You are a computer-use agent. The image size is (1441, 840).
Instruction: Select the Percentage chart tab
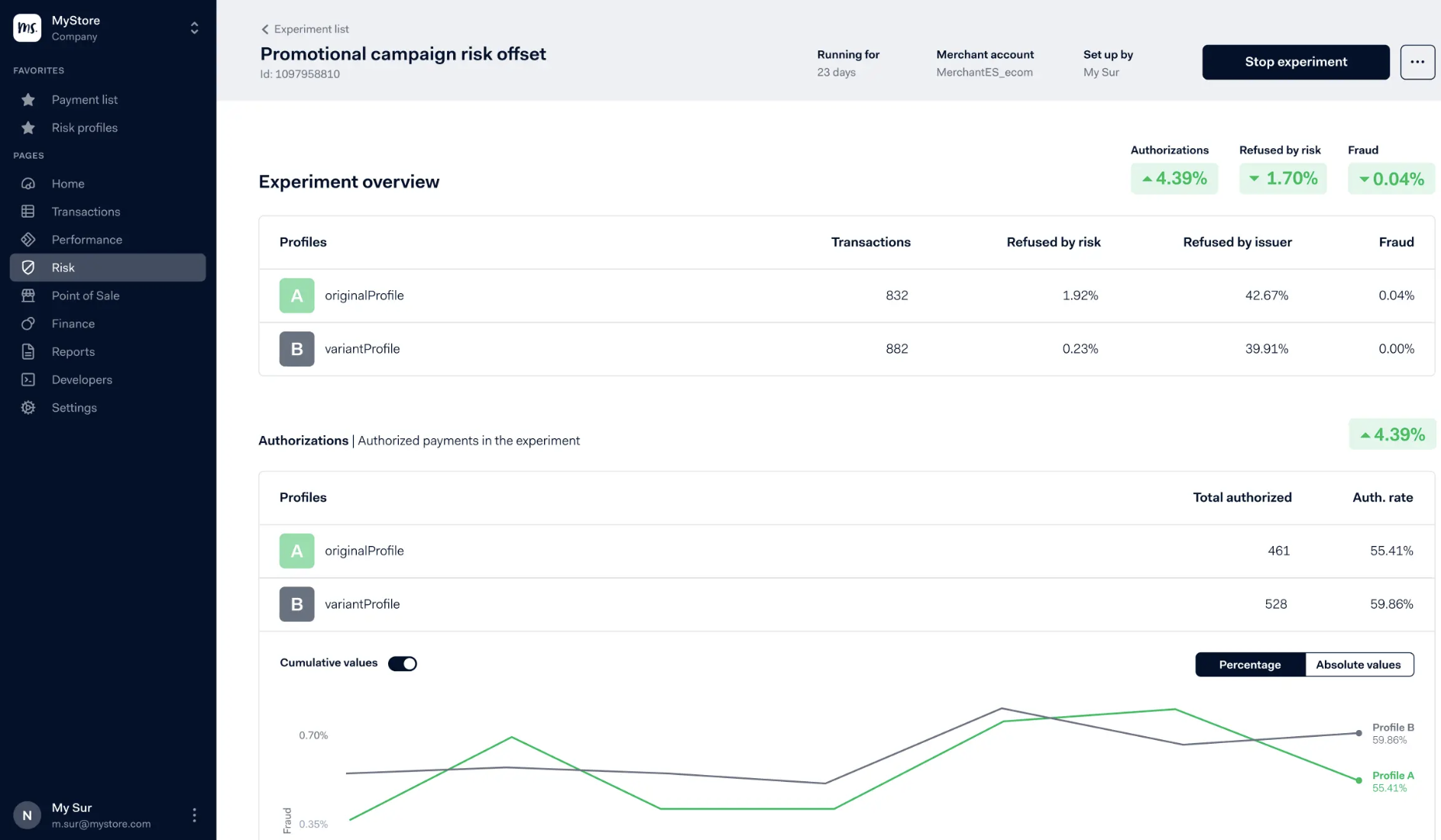pyautogui.click(x=1250, y=664)
